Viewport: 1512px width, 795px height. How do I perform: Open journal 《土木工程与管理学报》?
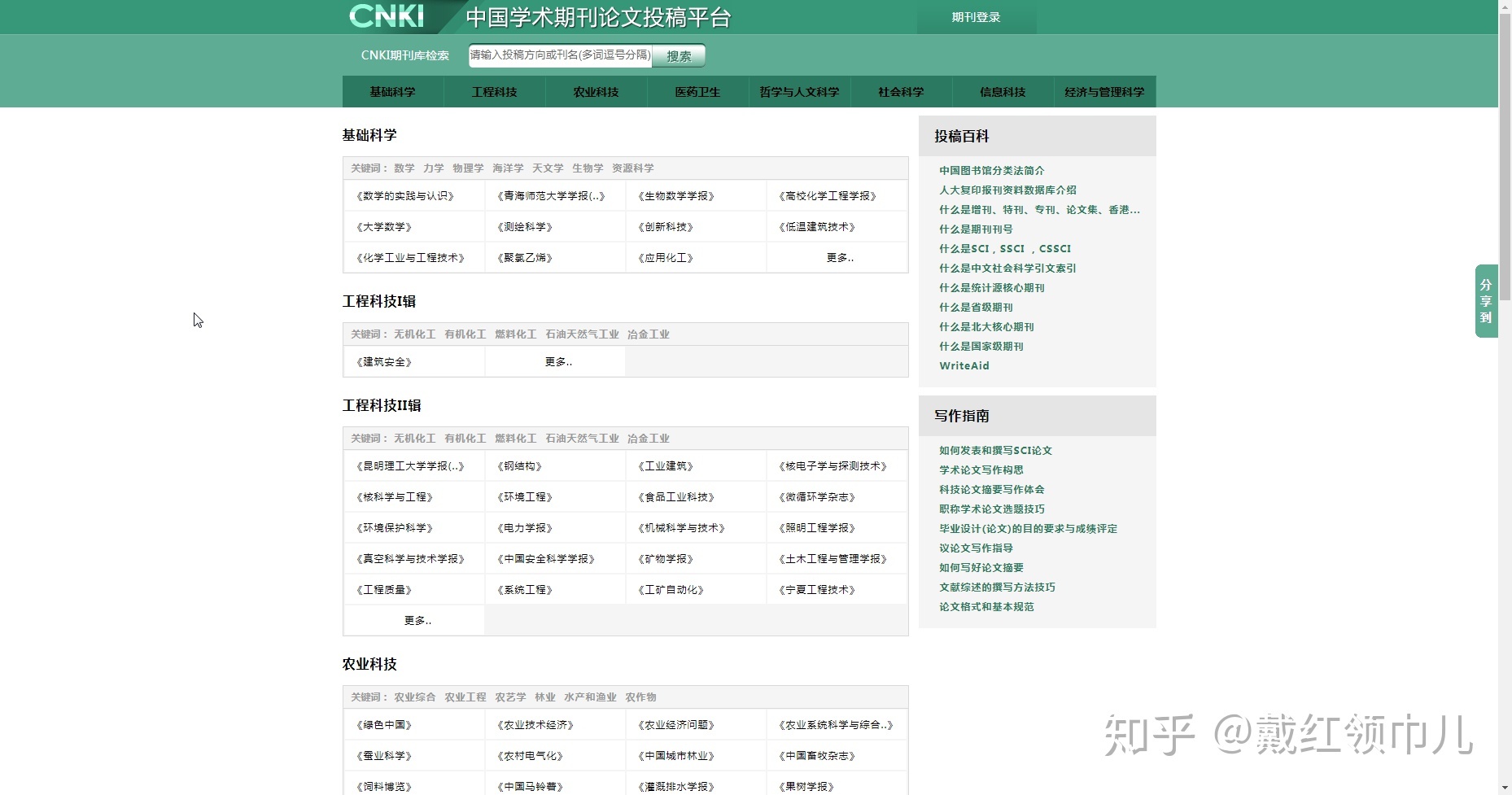point(832,559)
